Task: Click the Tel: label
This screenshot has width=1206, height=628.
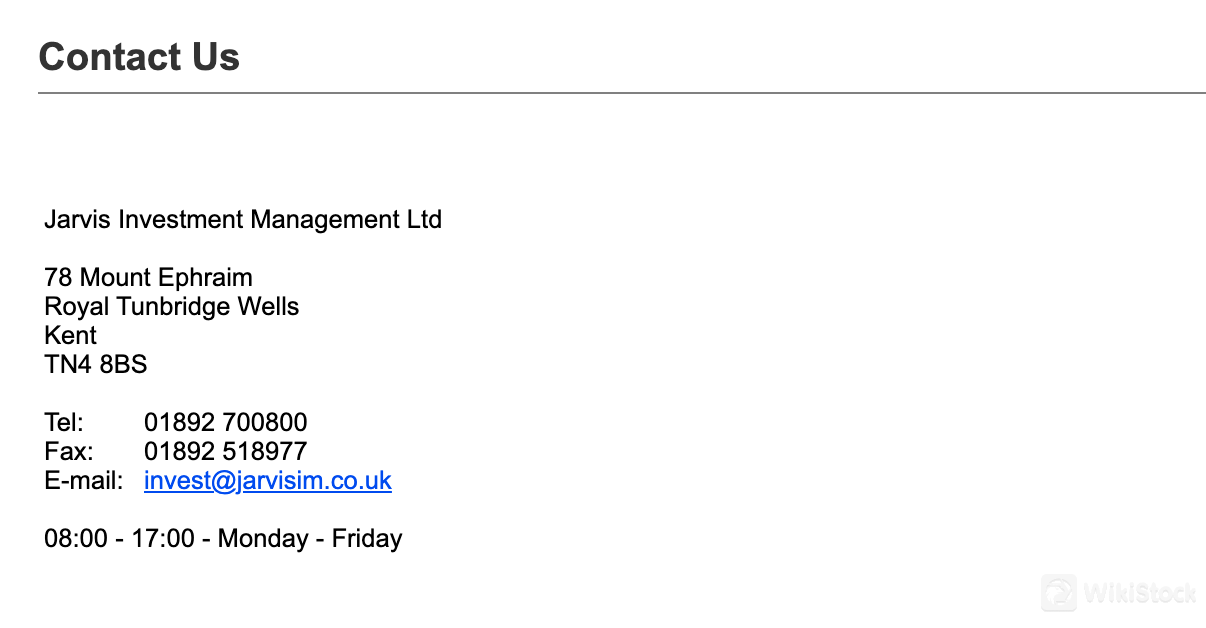Action: pyautogui.click(x=64, y=422)
